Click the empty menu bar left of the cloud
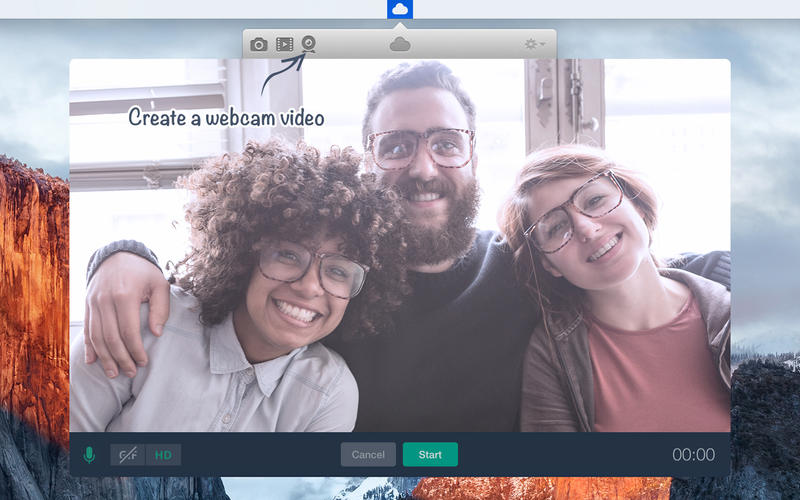Image resolution: width=800 pixels, height=500 pixels. (200, 9)
